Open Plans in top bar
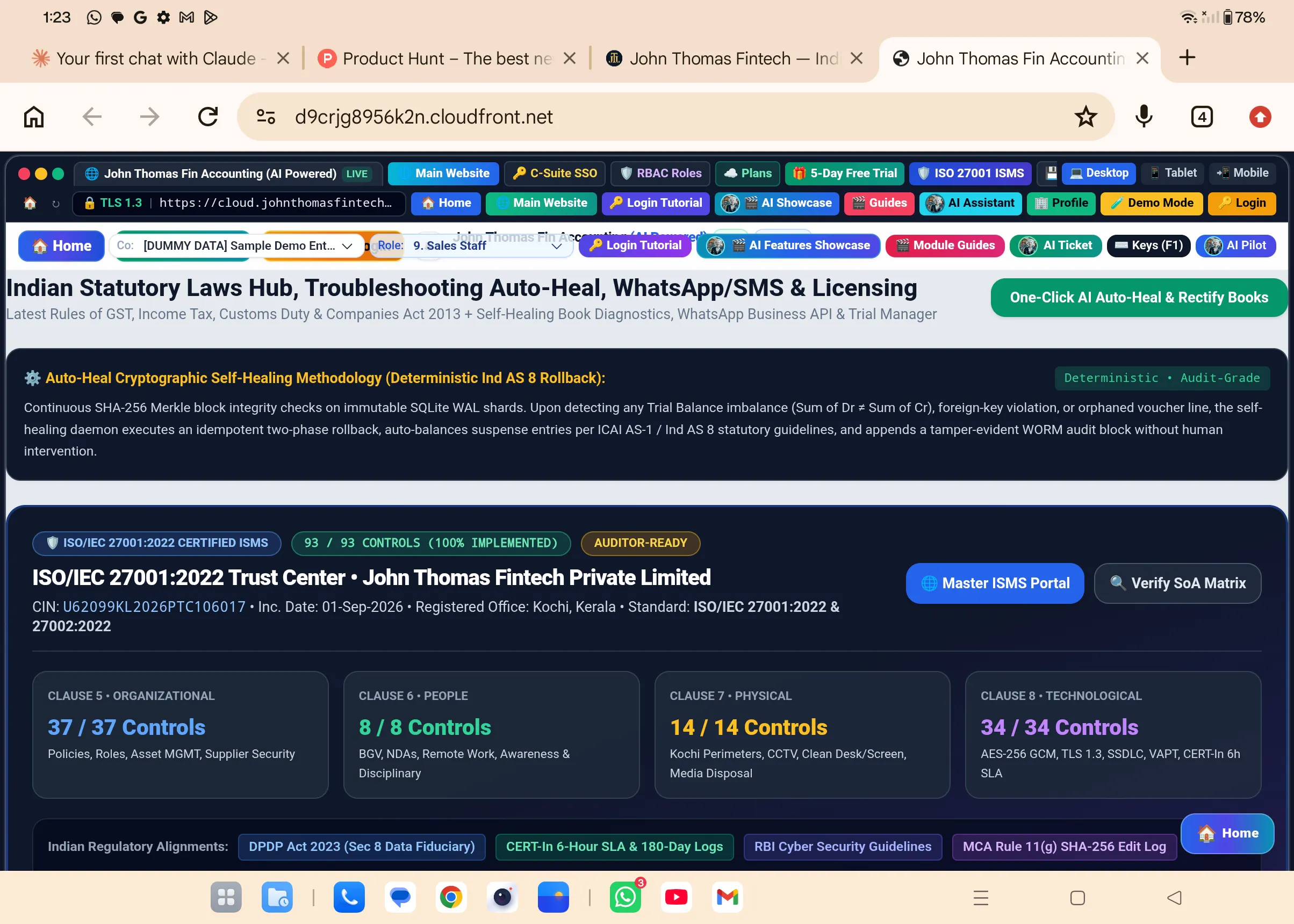Image resolution: width=1294 pixels, height=924 pixels. point(747,174)
